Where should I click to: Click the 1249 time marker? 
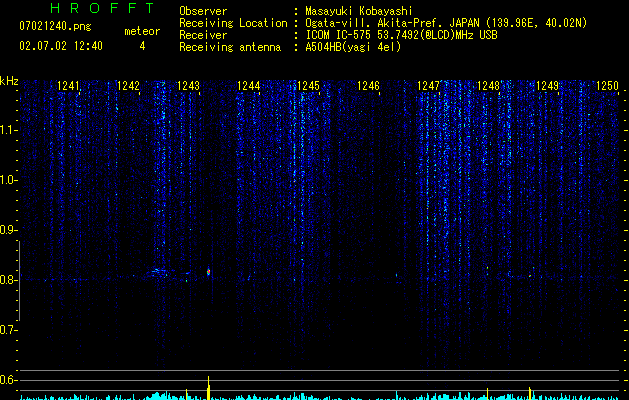(x=548, y=85)
